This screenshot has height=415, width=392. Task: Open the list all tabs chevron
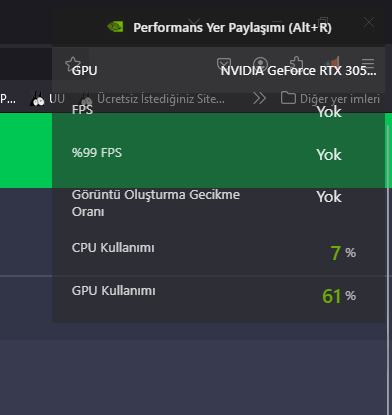coord(194,23)
